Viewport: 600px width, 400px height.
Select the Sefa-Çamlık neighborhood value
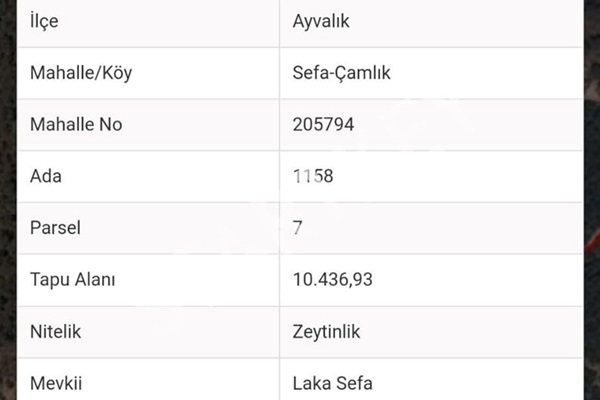[341, 73]
